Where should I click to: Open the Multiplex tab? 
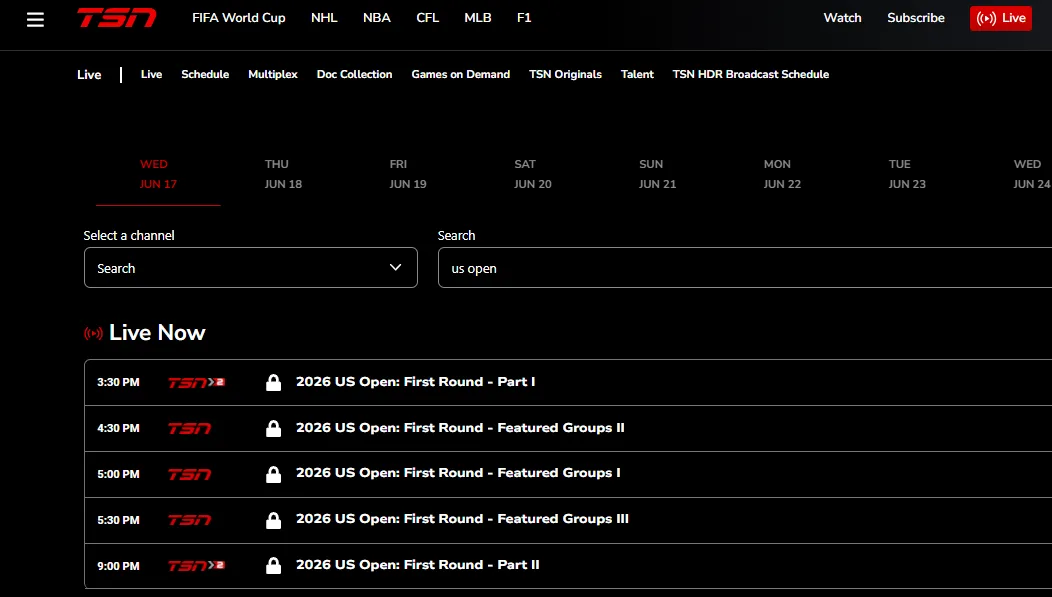click(273, 74)
